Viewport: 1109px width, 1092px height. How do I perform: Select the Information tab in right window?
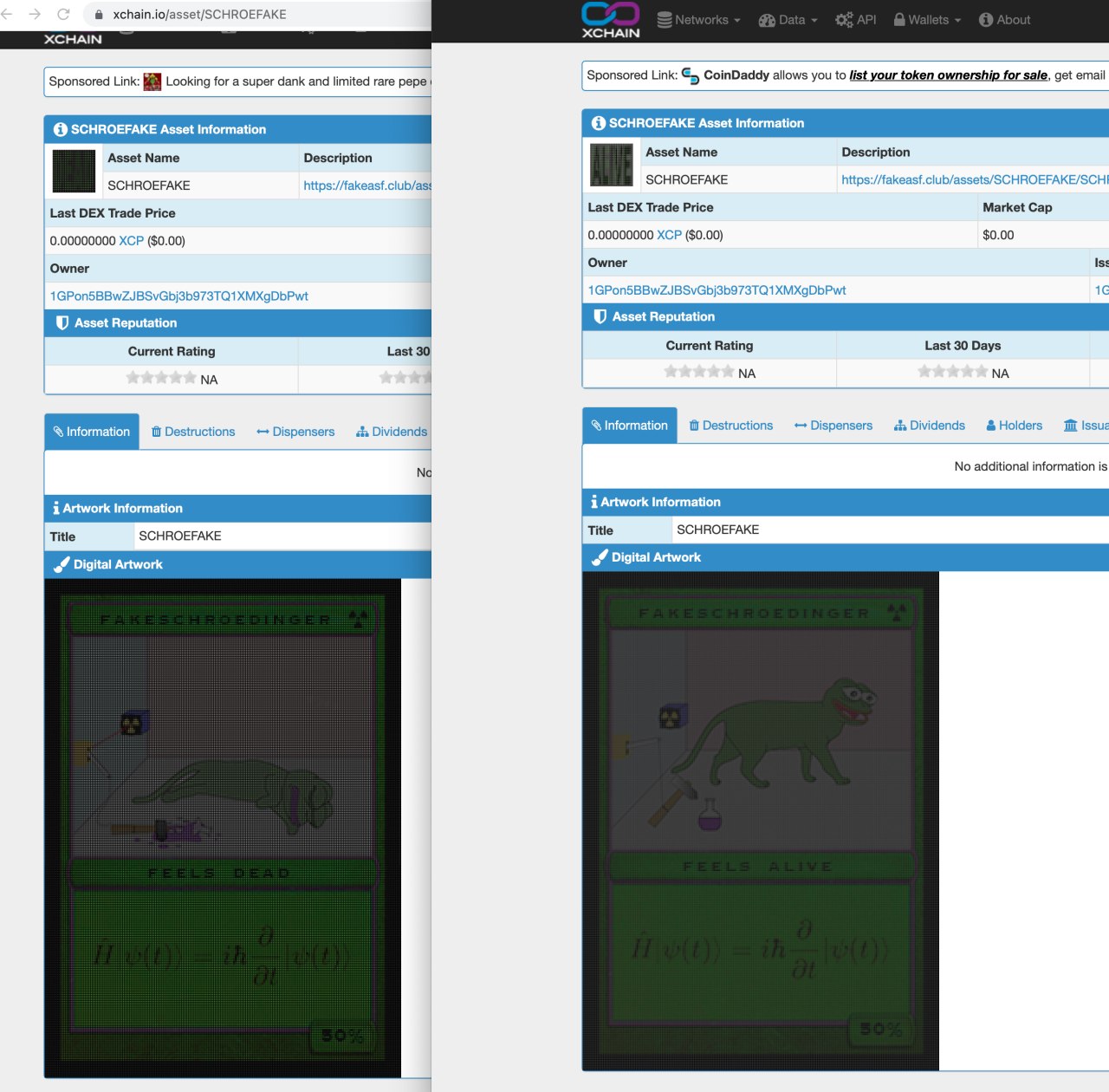630,426
